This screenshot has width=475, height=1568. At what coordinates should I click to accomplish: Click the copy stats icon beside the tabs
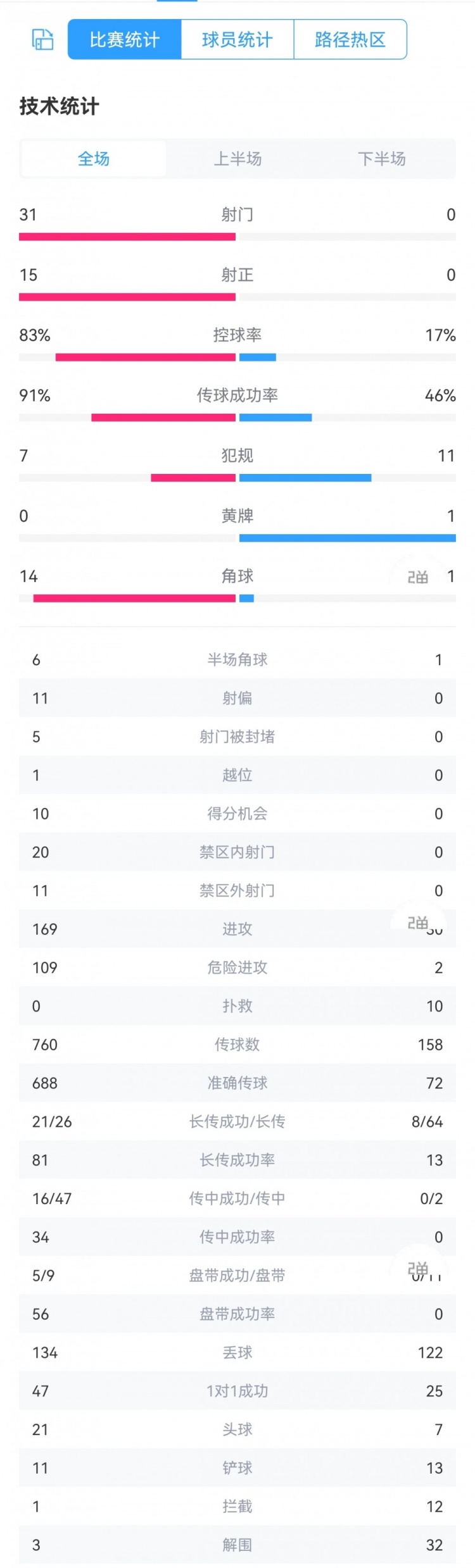[x=42, y=39]
